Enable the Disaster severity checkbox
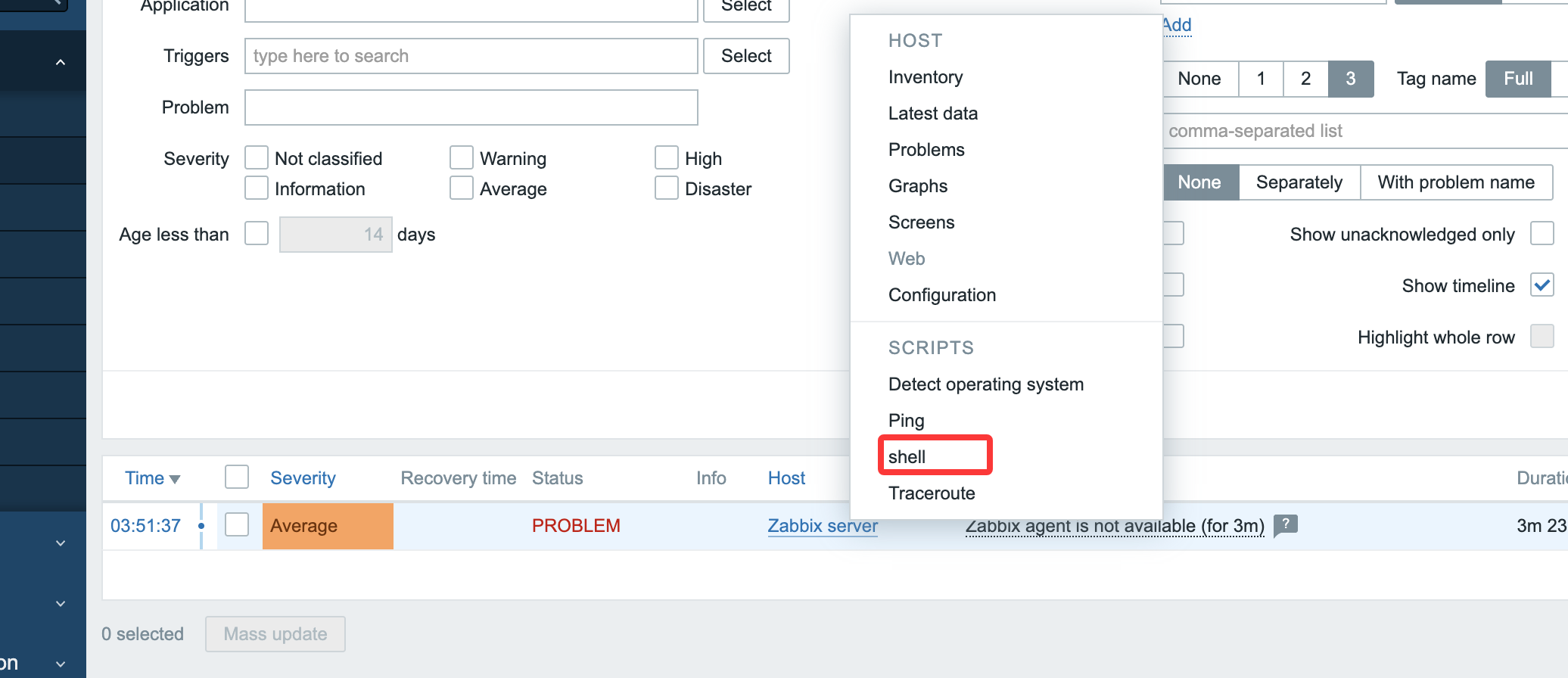The image size is (1568, 678). 666,188
